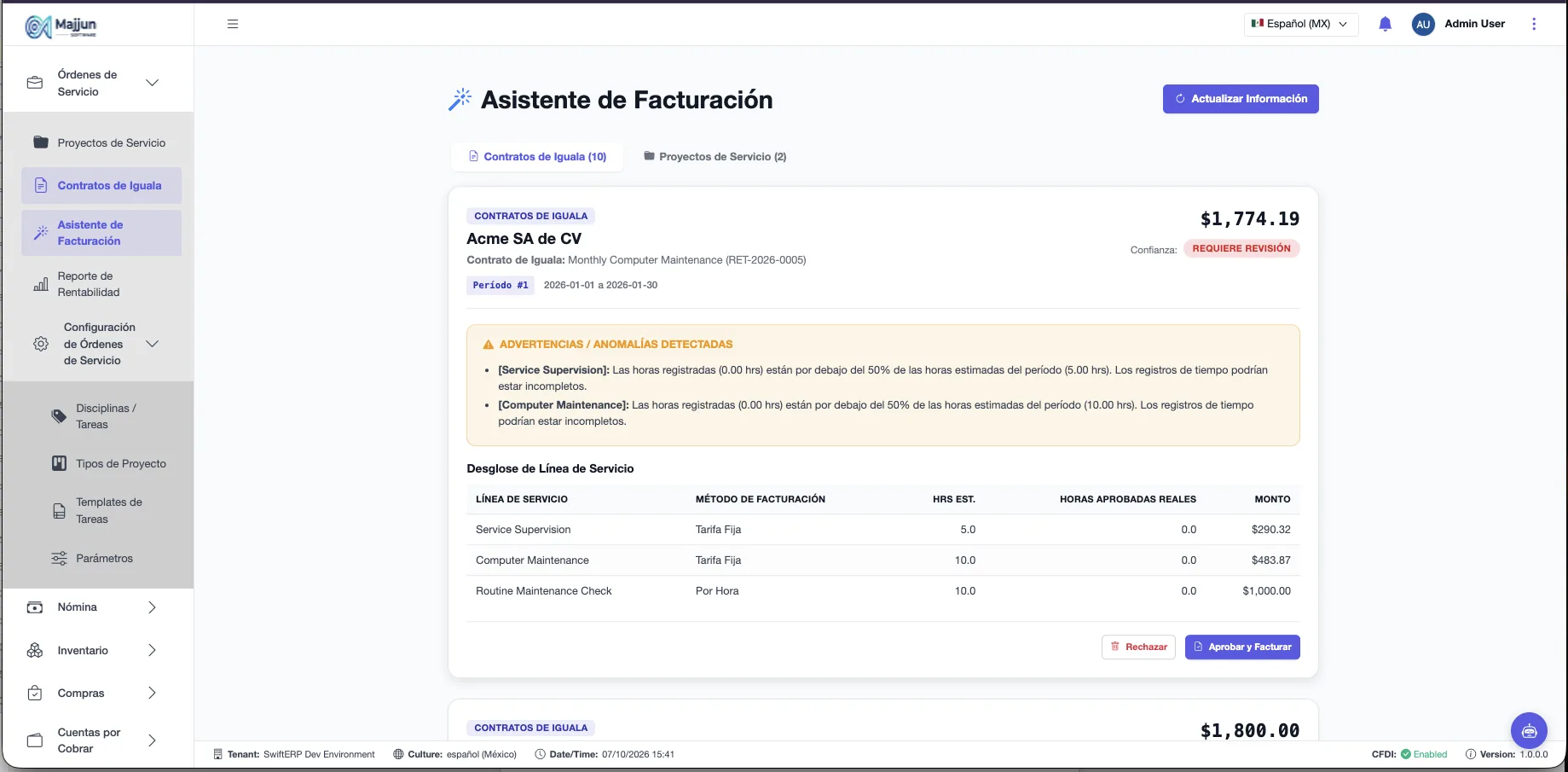Click the Contratos de Iguala document icon
This screenshot has height=772, width=1568.
[x=41, y=185]
